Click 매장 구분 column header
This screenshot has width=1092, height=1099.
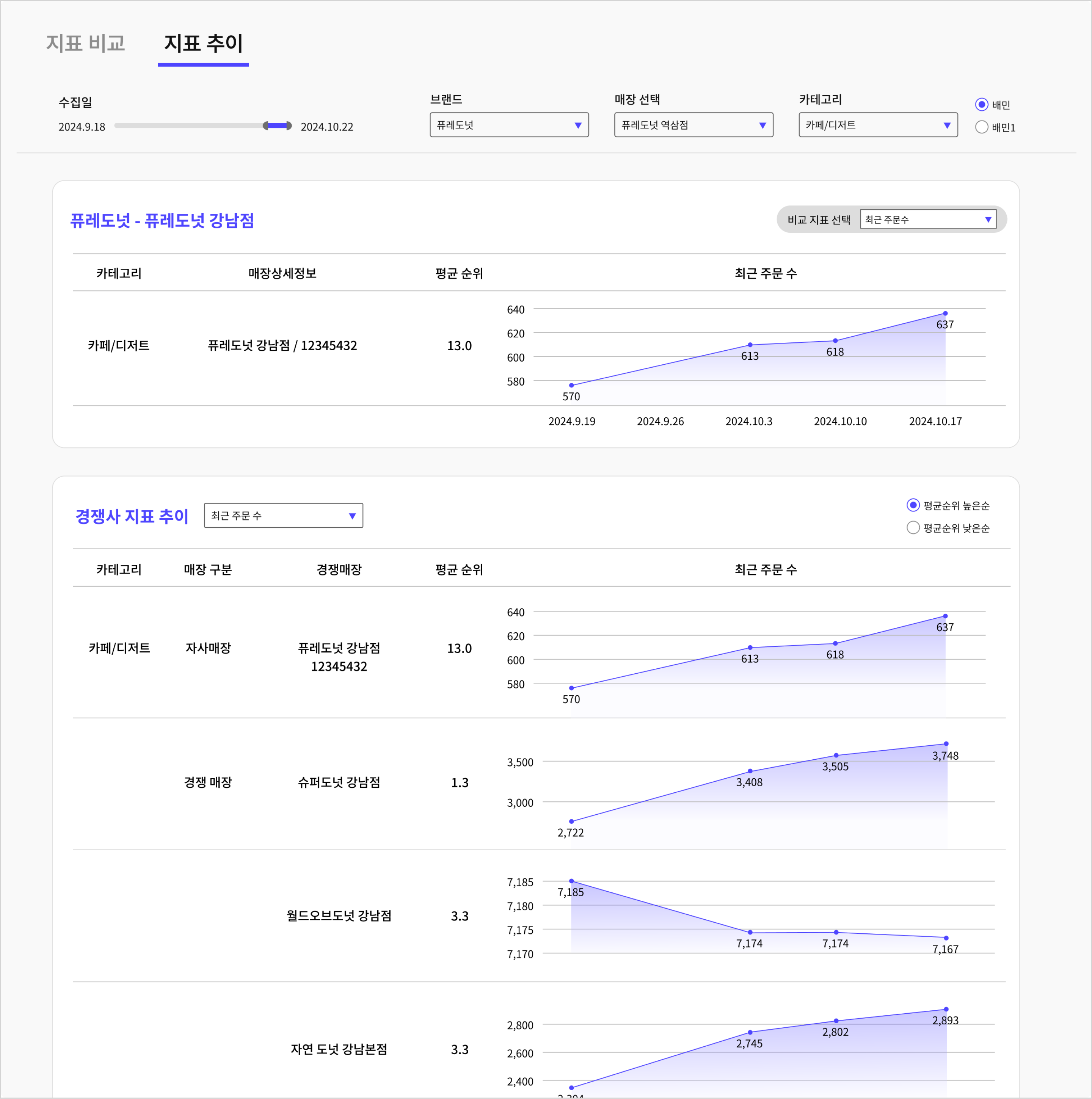pyautogui.click(x=208, y=569)
